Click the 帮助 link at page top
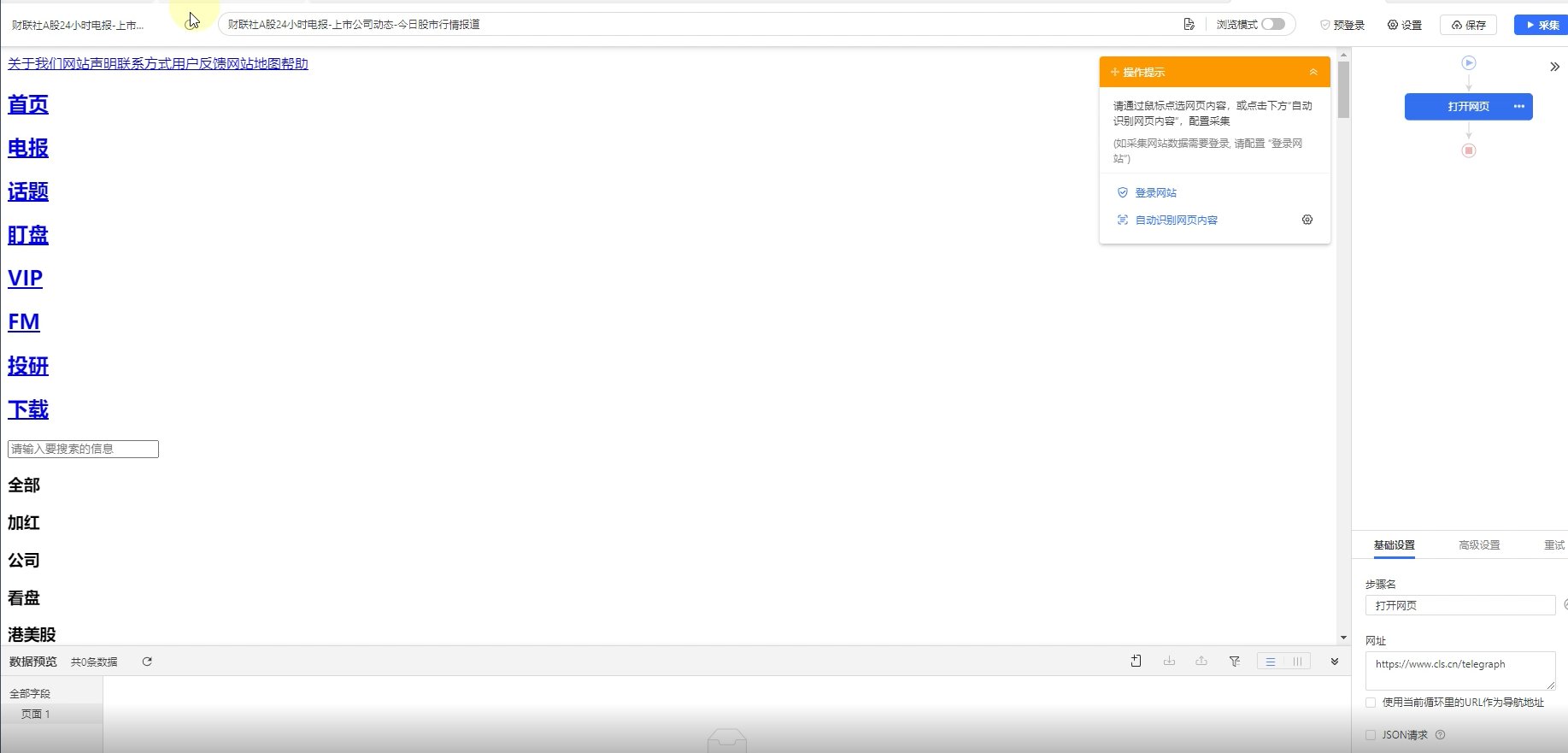This screenshot has height=753, width=1568. 295,63
